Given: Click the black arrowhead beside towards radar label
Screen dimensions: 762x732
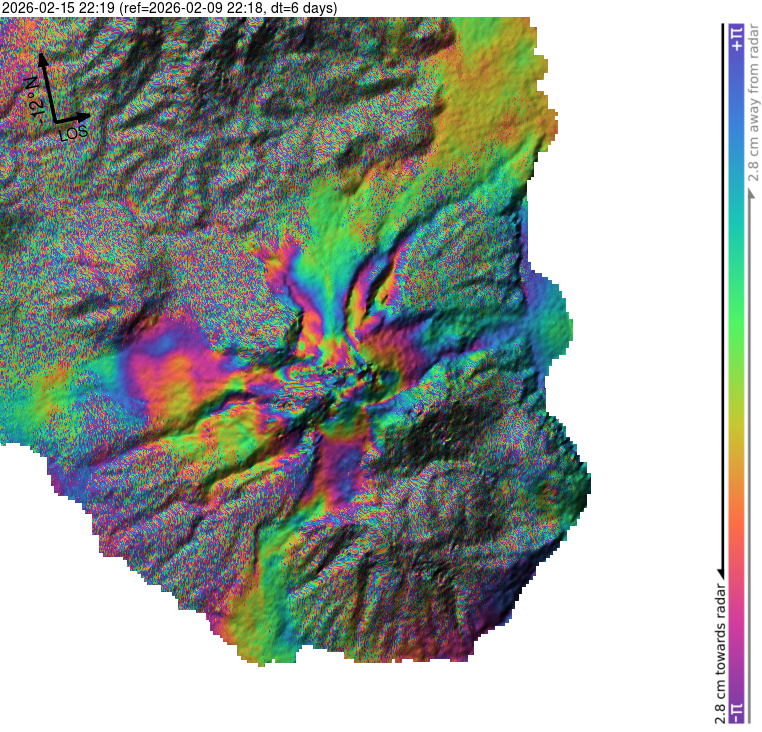Looking at the screenshot, I should click(x=719, y=571).
